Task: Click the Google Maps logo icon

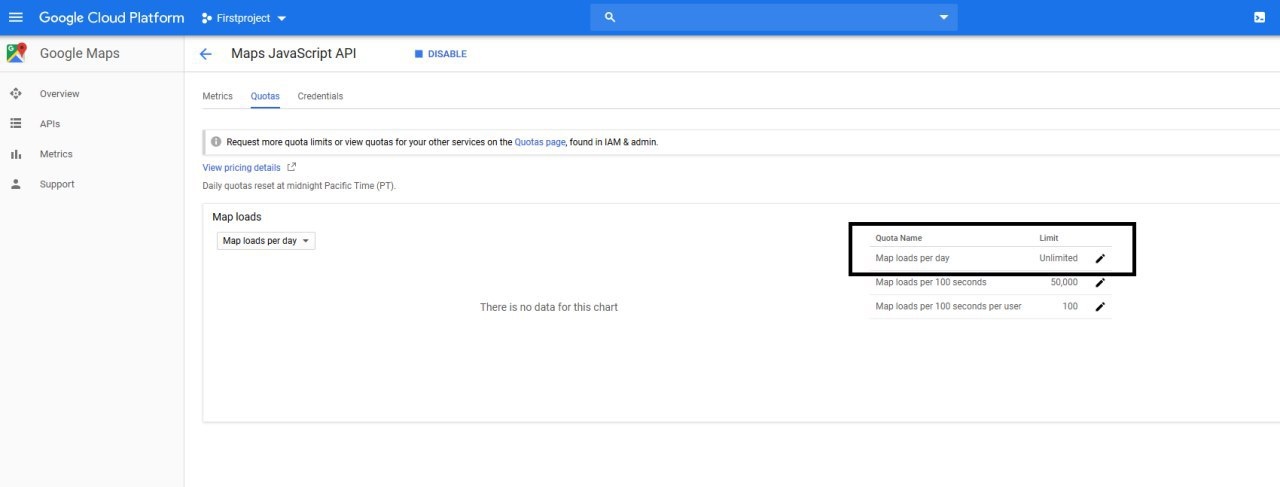Action: tap(16, 53)
